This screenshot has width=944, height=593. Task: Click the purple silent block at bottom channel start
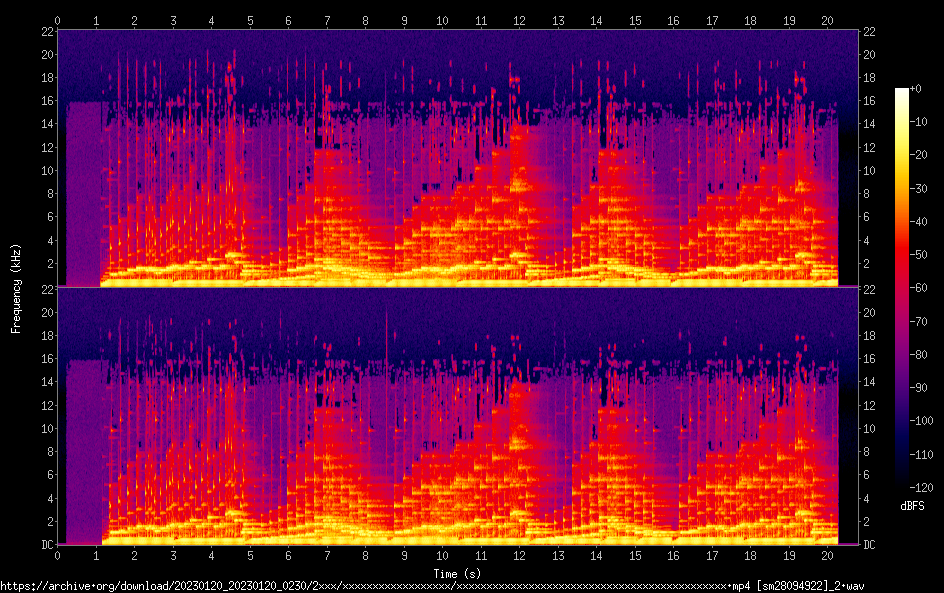pos(84,452)
